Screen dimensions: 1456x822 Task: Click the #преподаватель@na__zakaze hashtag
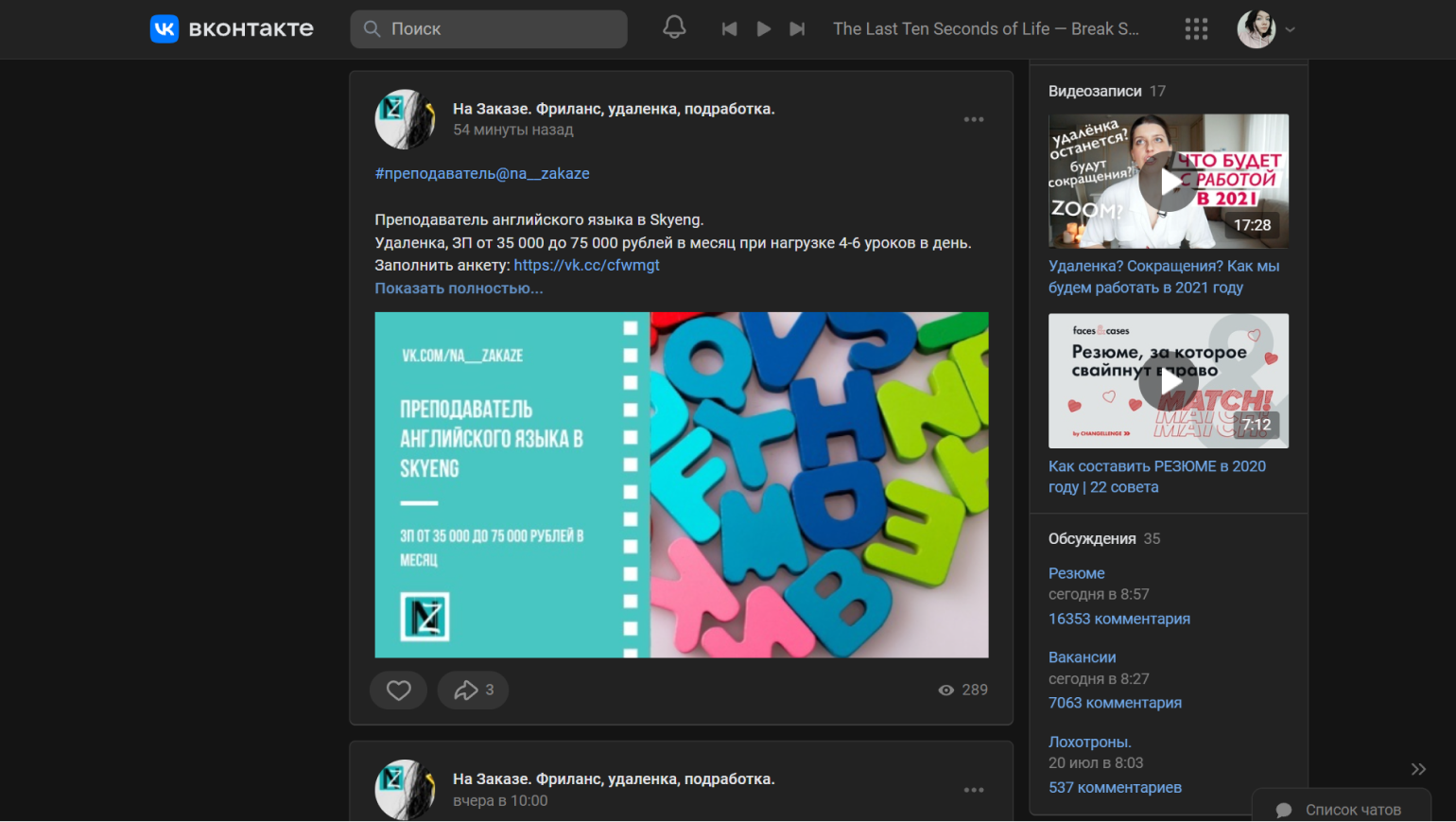[482, 174]
